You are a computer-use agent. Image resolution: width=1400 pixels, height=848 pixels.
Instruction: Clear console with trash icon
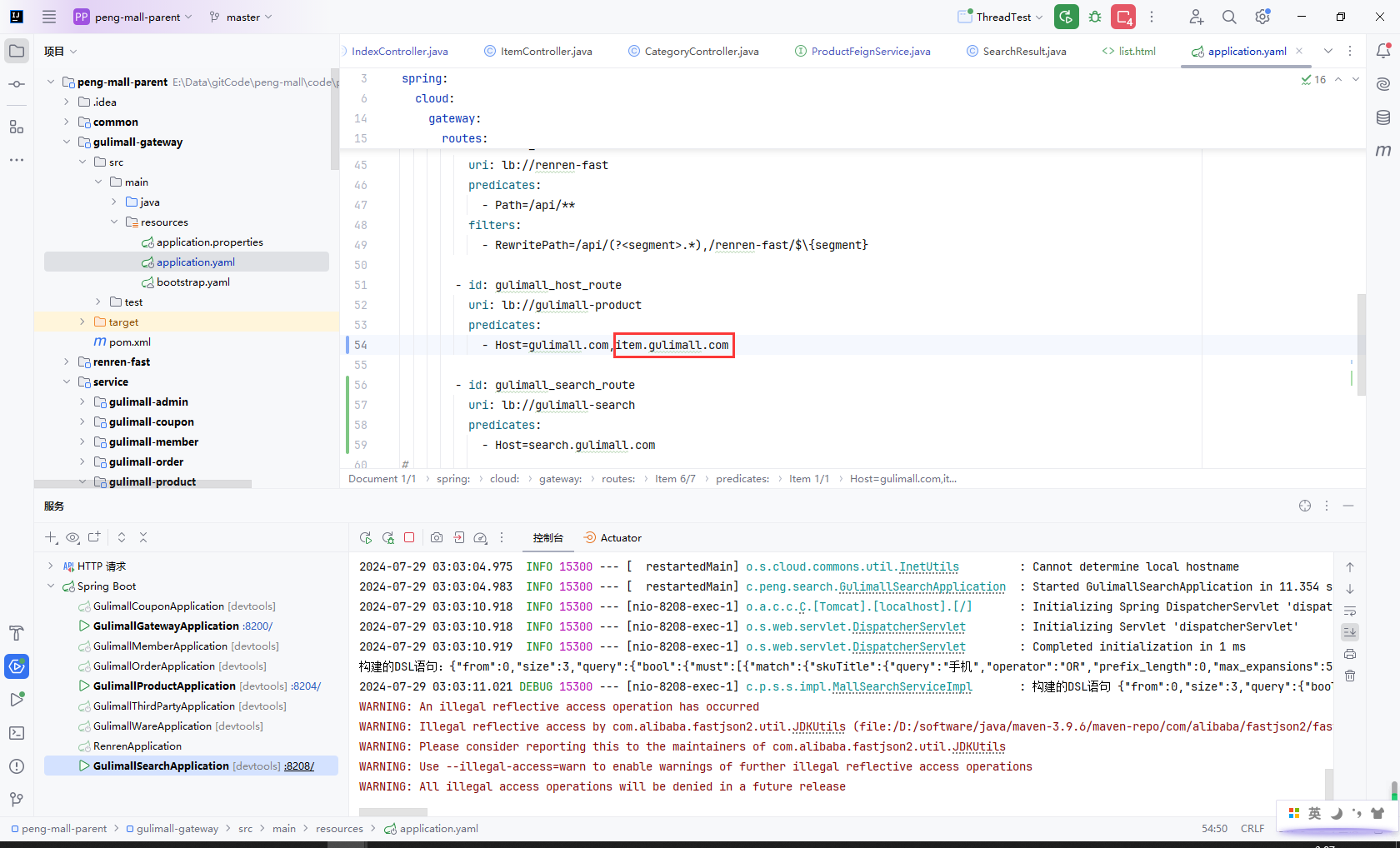pos(1350,676)
